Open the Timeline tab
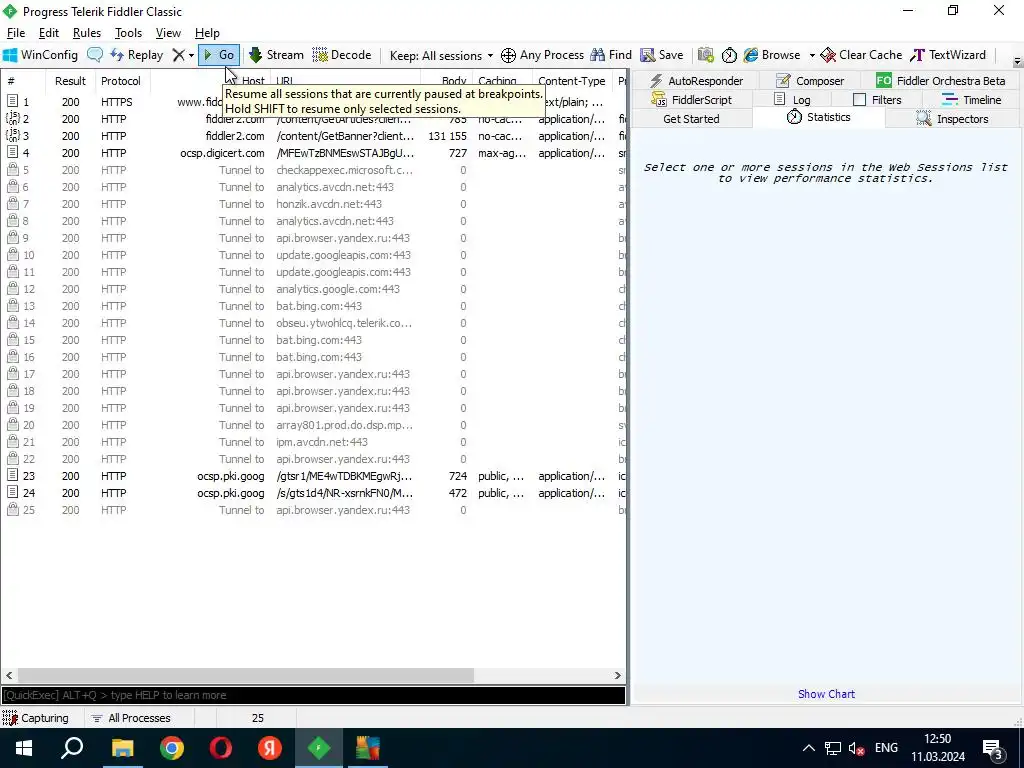 point(971,100)
